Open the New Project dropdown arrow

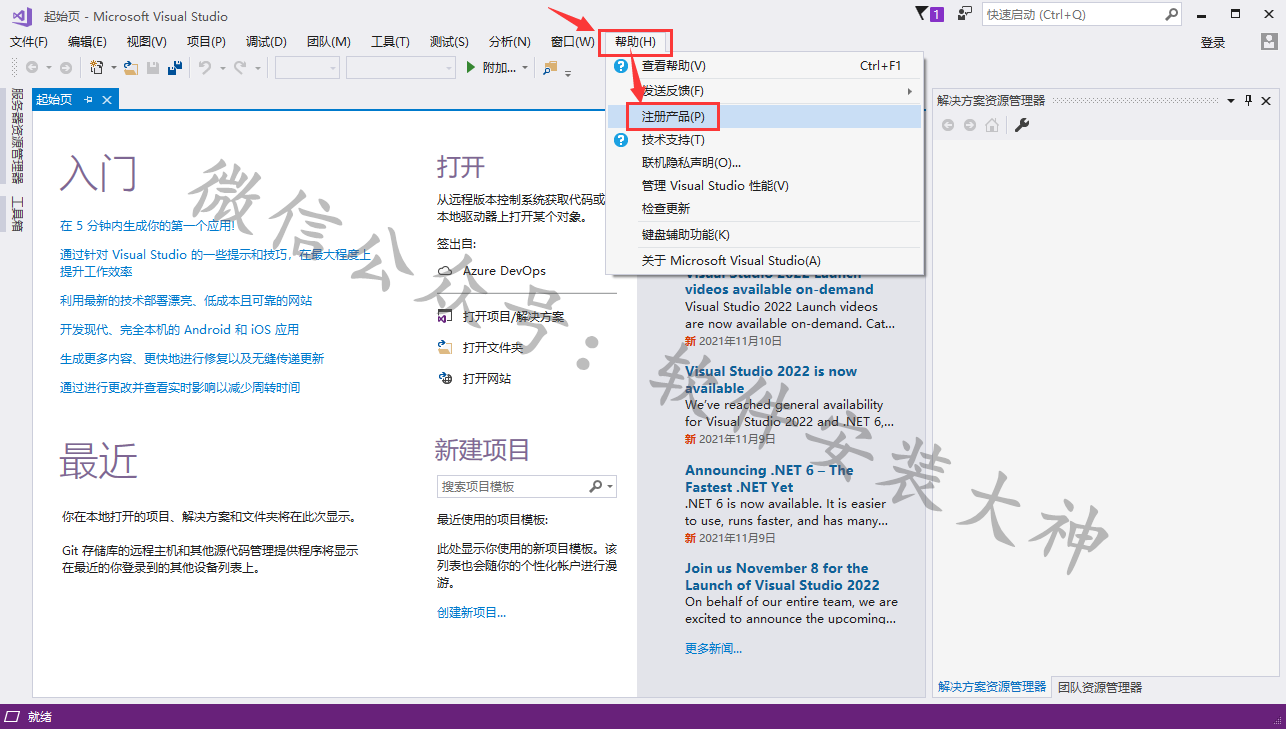[x=113, y=68]
